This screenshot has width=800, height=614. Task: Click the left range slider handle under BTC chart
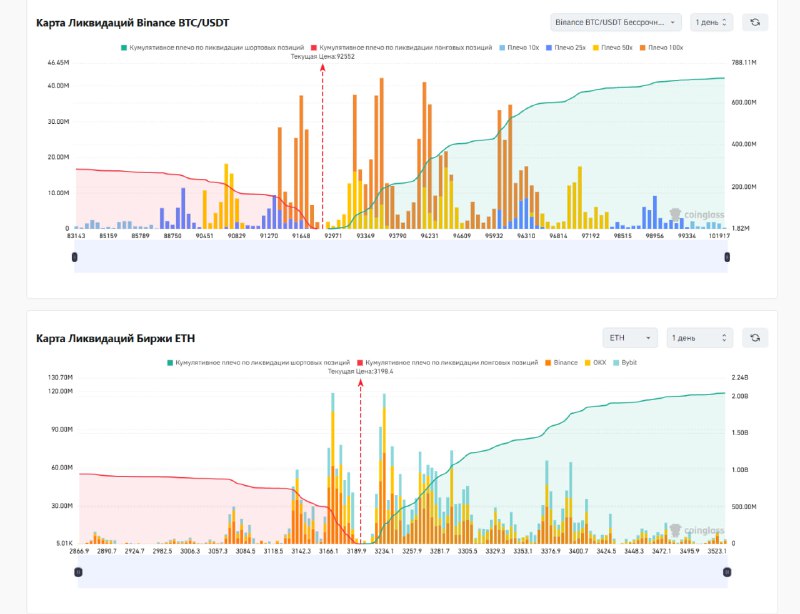point(75,257)
